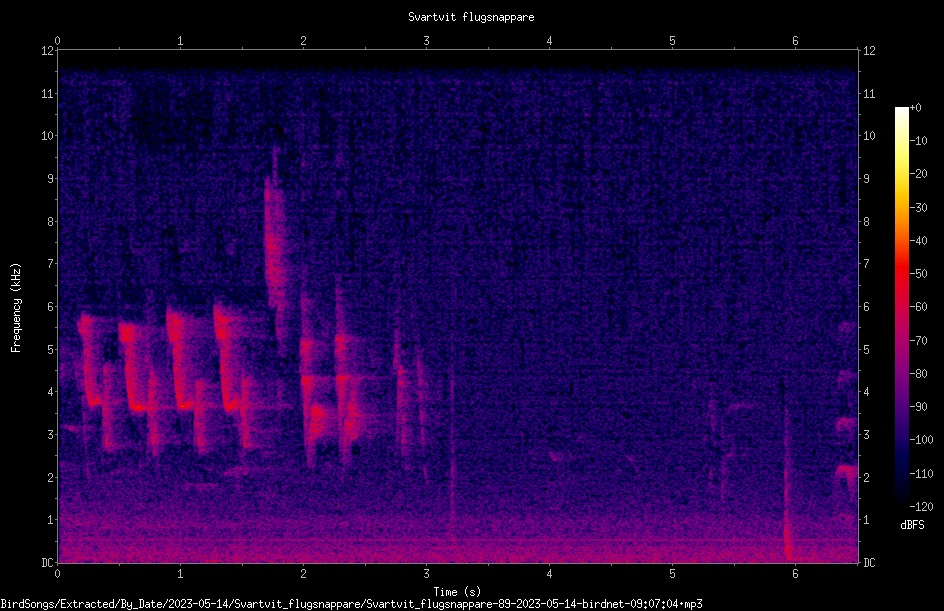This screenshot has width=944, height=611.
Task: Click the Svartvit flugsnappare title text
Action: pyautogui.click(x=471, y=17)
